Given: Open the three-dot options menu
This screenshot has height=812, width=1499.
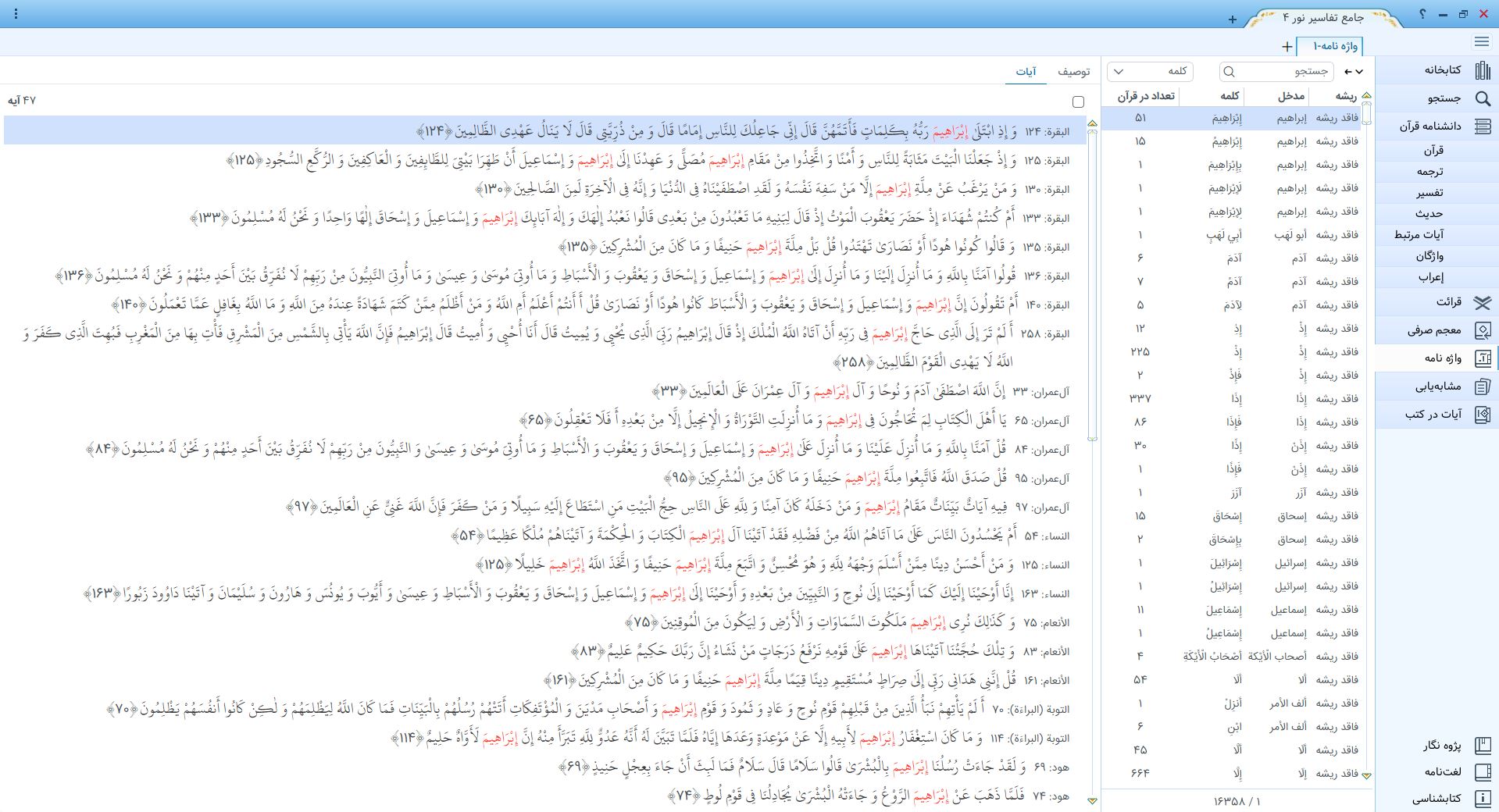Looking at the screenshot, I should point(16,14).
